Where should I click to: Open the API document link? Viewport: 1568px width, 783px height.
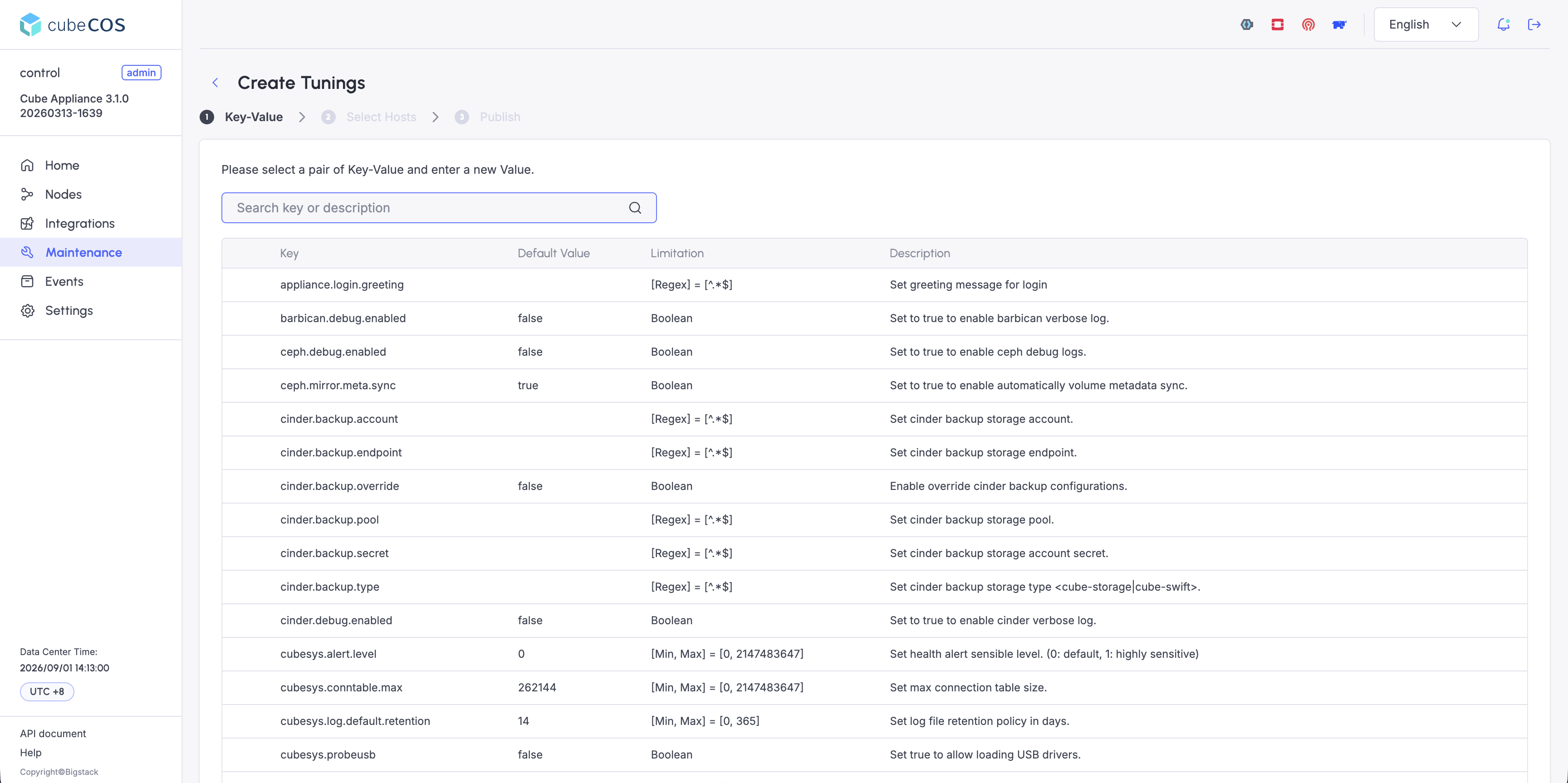(53, 734)
